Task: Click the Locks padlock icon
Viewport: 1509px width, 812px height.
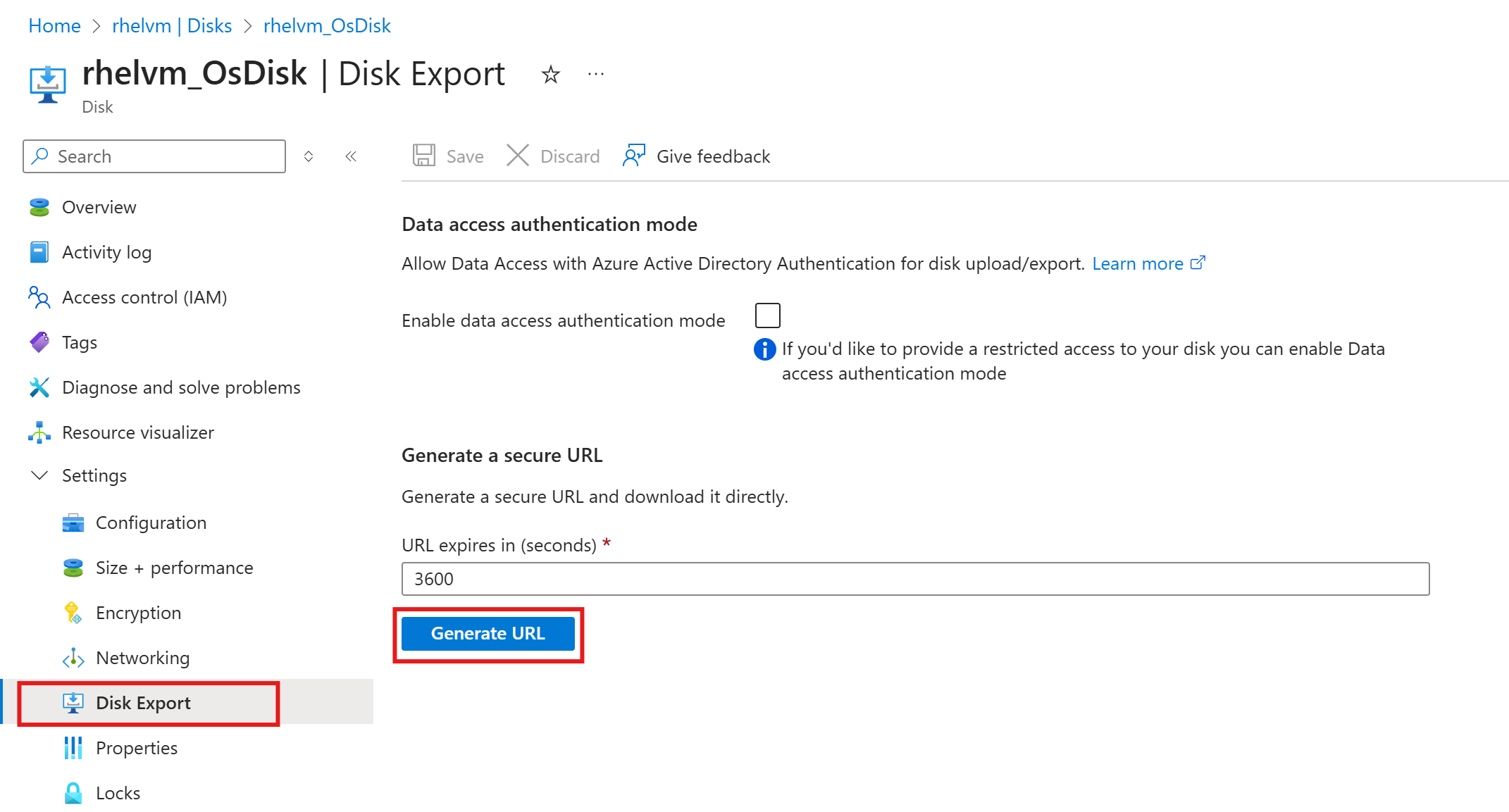Action: tap(73, 793)
